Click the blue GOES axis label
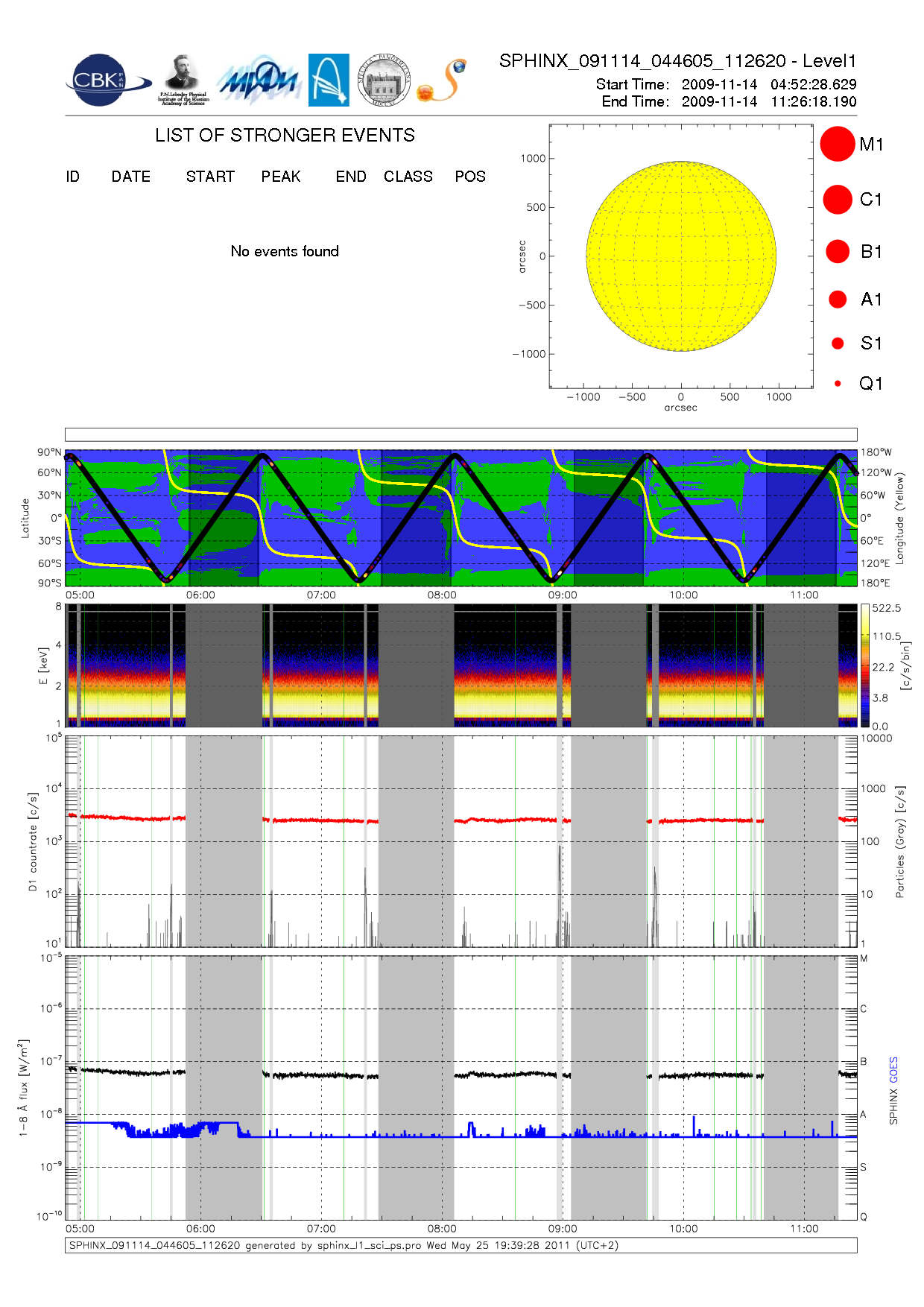This screenshot has width=924, height=1307. 893,1070
